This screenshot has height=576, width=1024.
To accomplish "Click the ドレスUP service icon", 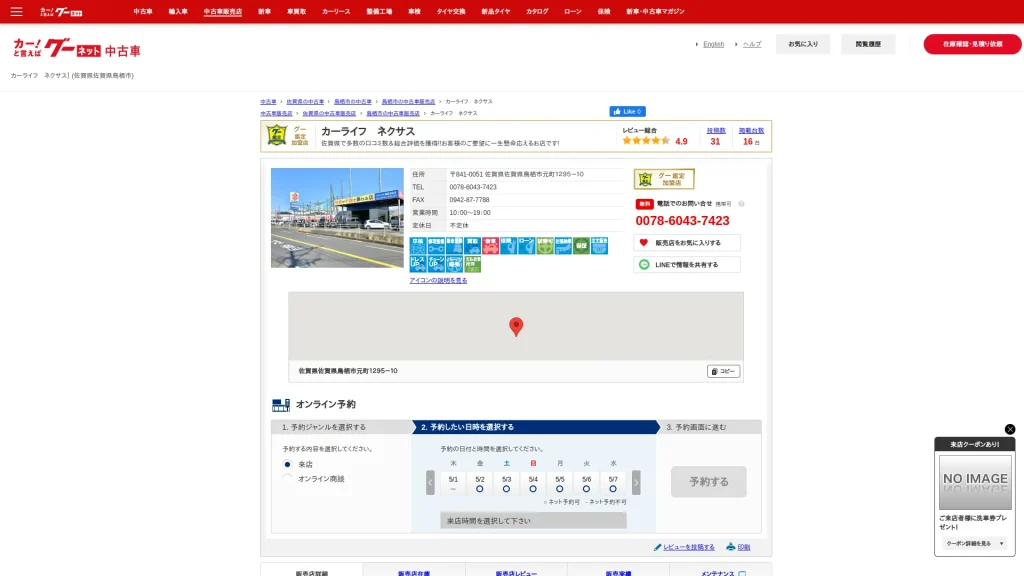I will 418,264.
